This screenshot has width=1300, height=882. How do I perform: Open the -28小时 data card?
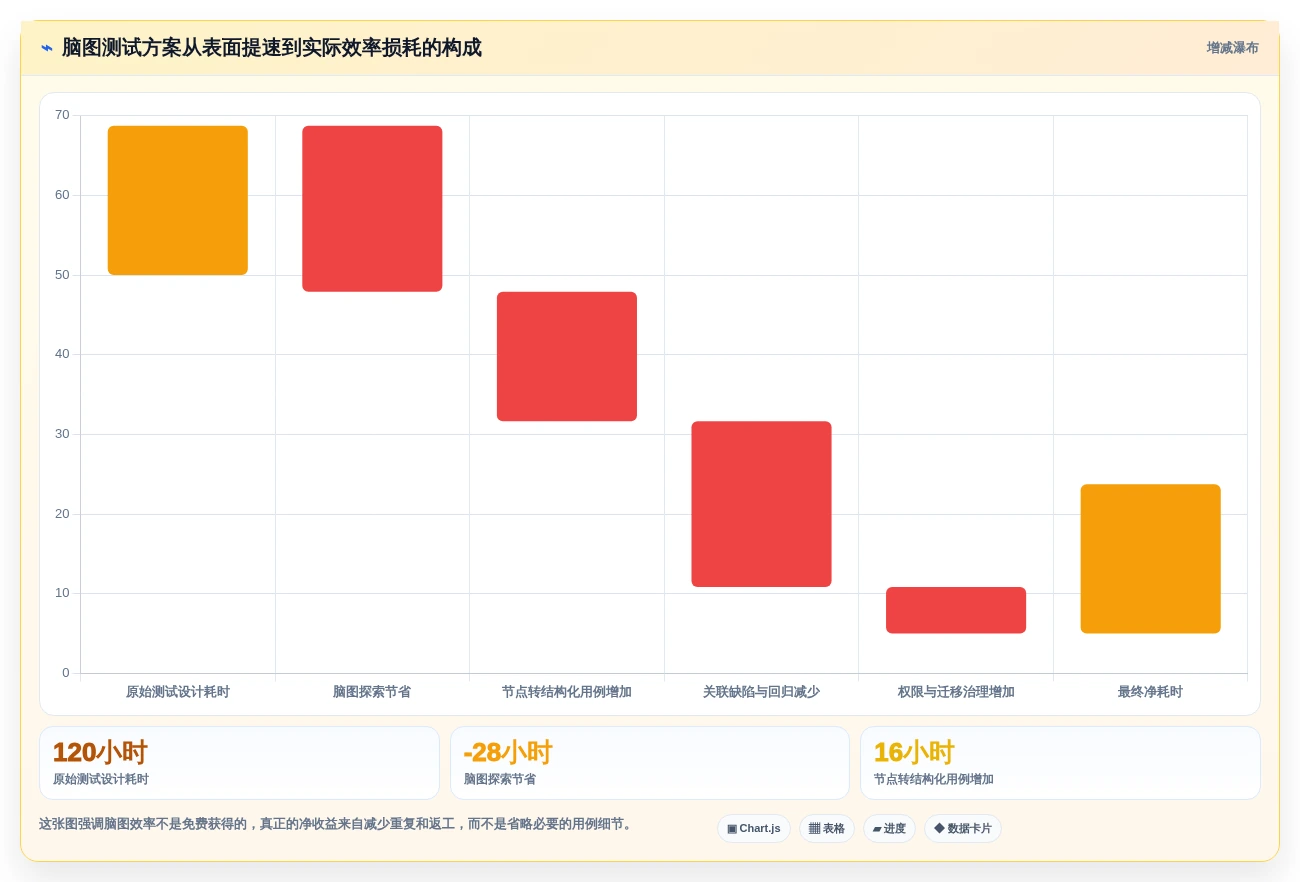(x=650, y=763)
